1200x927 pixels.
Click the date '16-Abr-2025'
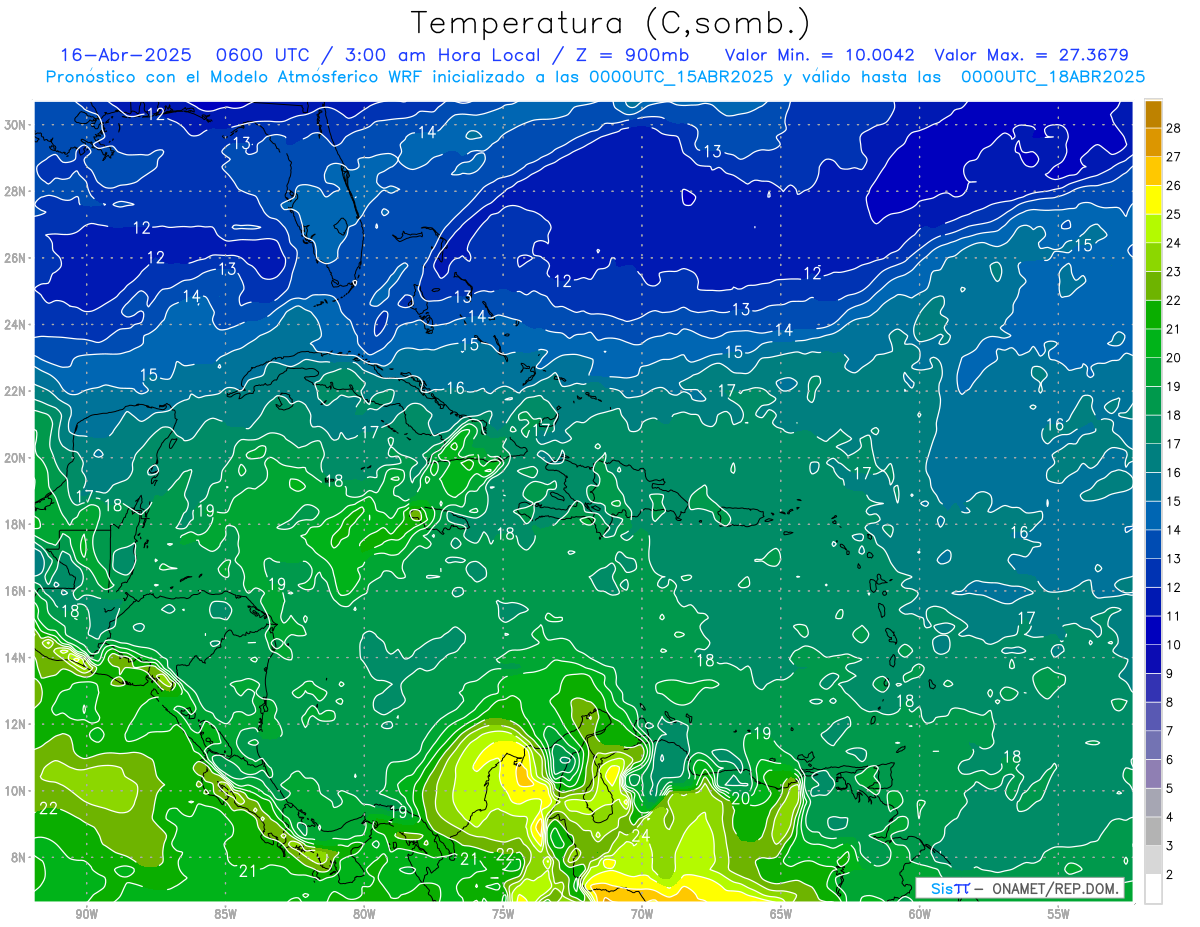(126, 55)
